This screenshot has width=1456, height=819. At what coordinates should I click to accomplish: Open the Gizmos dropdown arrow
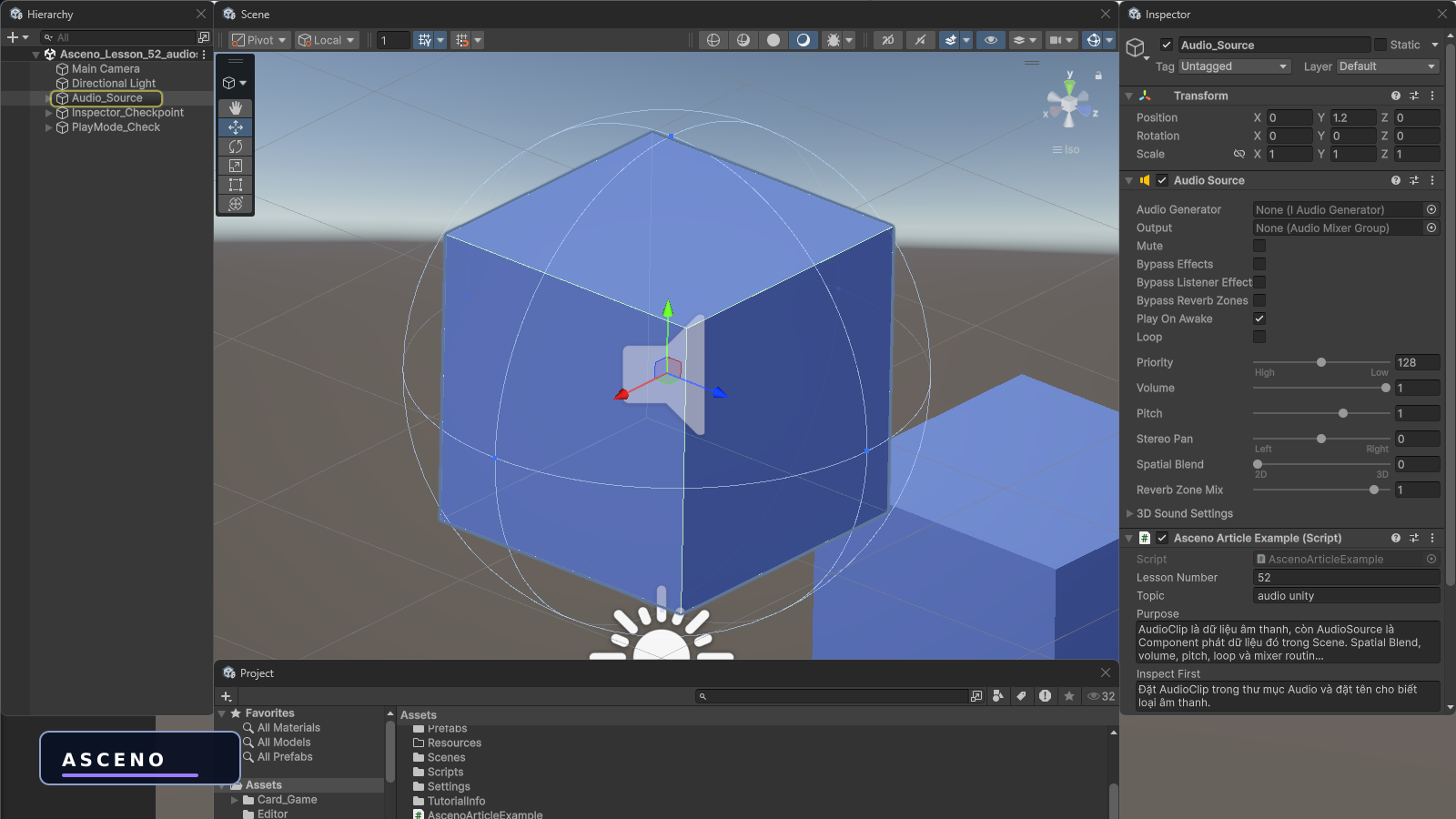click(x=1109, y=40)
